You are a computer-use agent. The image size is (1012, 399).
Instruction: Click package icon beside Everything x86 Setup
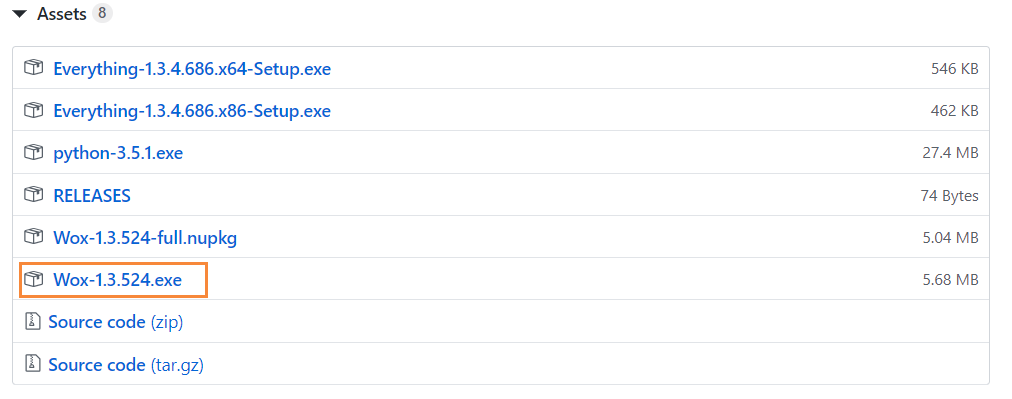click(34, 110)
